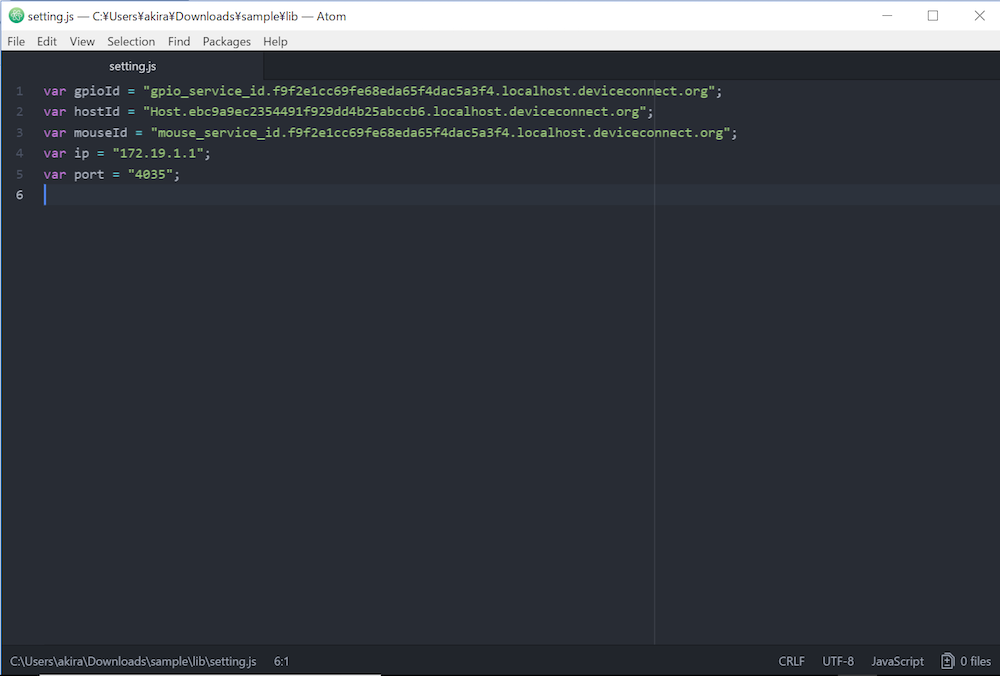Click the 6:1 cursor position indicator
This screenshot has width=1000, height=676.
pos(282,661)
